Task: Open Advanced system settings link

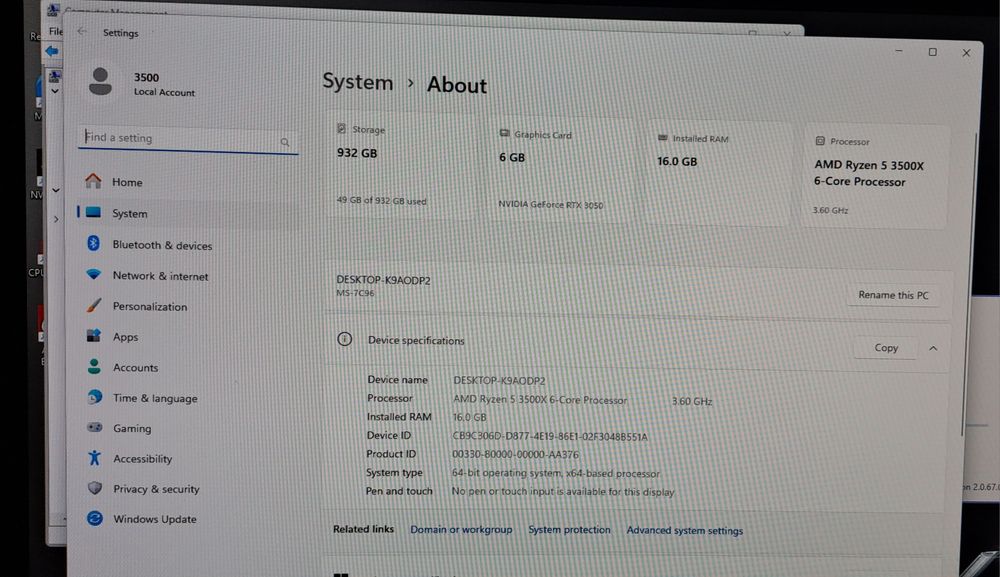Action: click(684, 530)
